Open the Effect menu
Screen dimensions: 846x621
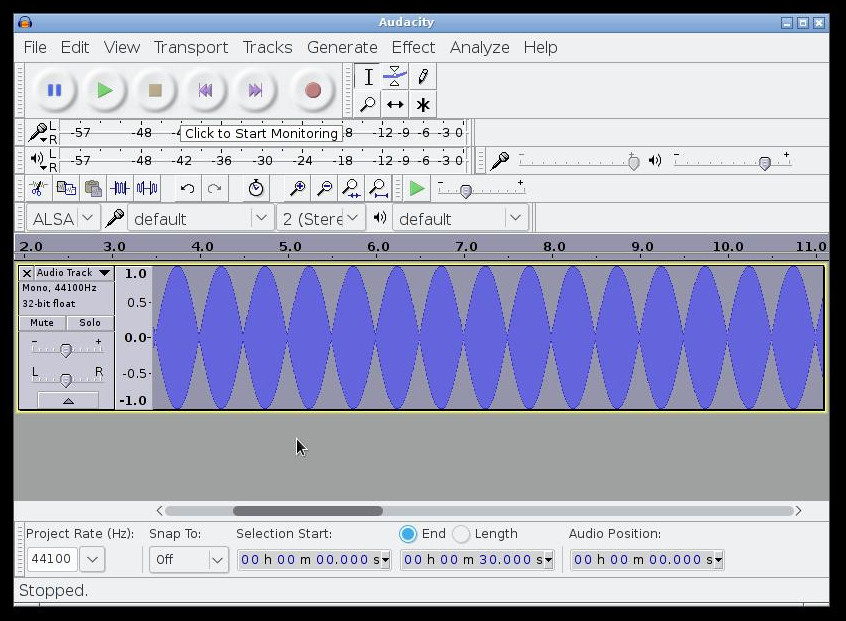coord(413,47)
